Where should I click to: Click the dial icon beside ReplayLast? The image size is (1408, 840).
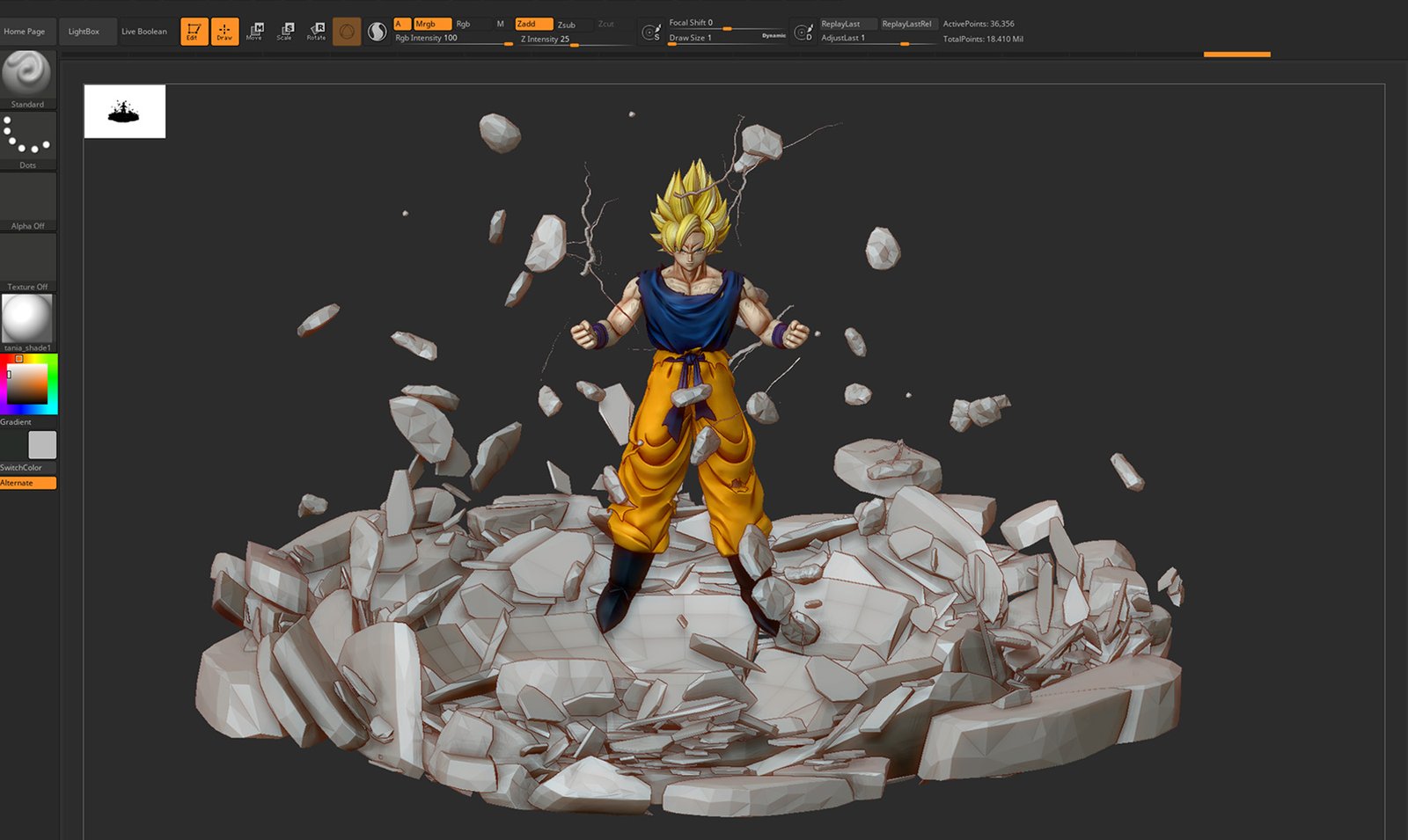803,33
